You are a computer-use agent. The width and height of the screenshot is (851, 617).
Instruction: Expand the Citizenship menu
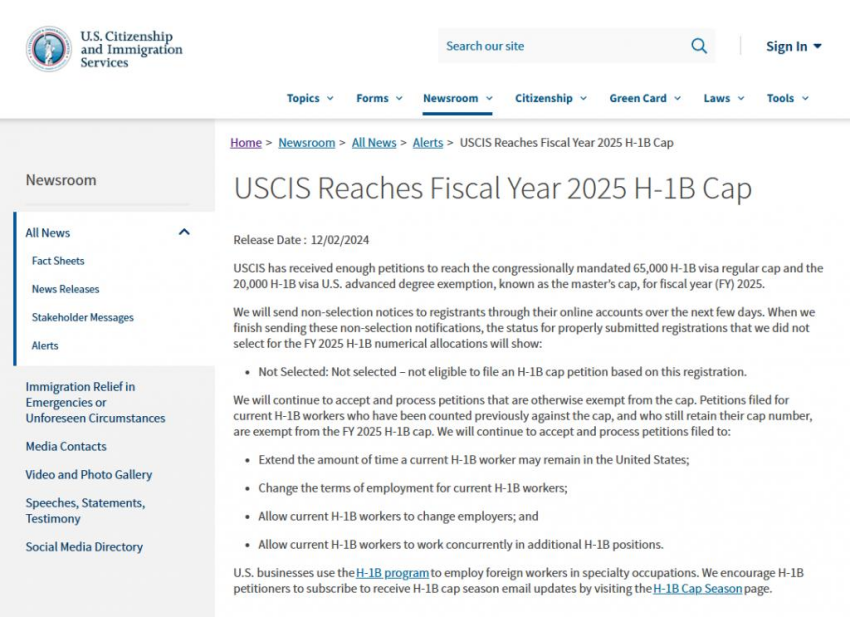tap(551, 98)
